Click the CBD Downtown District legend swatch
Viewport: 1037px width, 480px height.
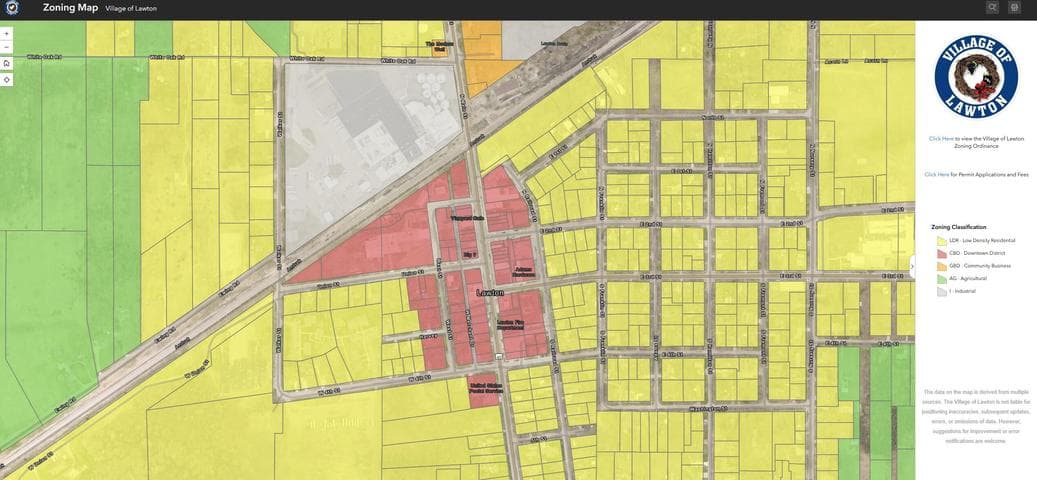pyautogui.click(x=942, y=254)
